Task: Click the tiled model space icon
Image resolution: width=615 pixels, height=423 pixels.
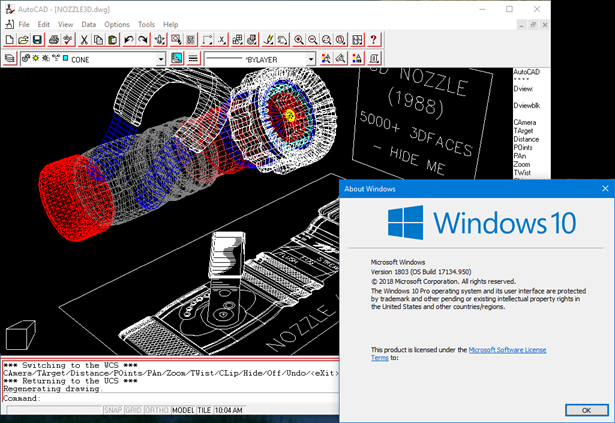Action: [x=357, y=40]
